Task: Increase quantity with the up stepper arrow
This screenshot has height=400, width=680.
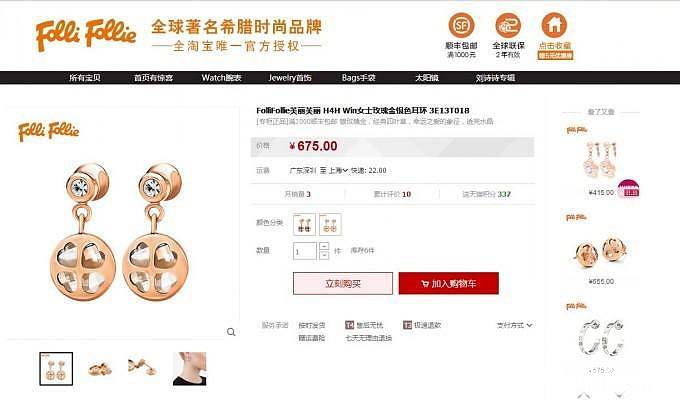Action: (324, 246)
